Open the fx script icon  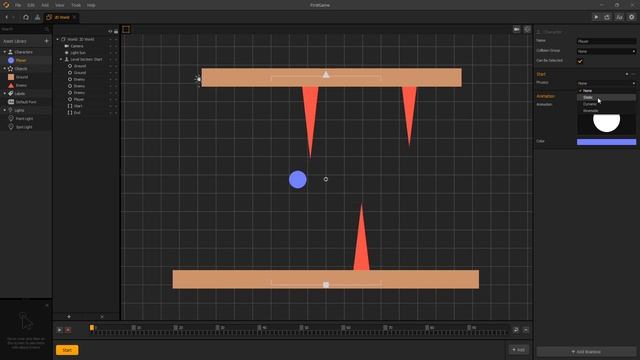coord(620,17)
